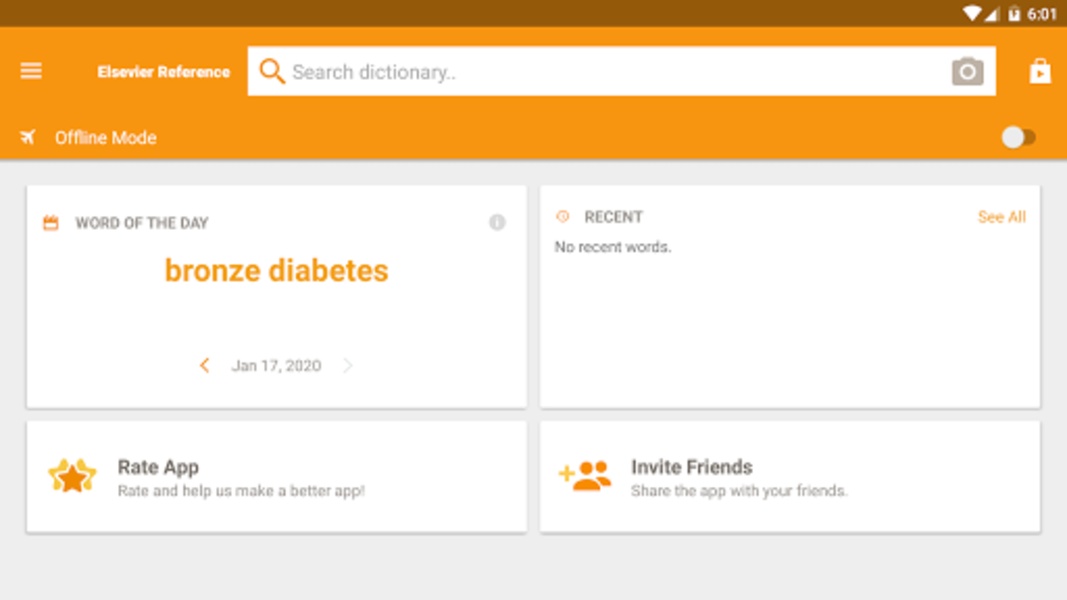Open the shopping bag store icon
Viewport: 1067px width, 600px height.
pyautogui.click(x=1039, y=71)
